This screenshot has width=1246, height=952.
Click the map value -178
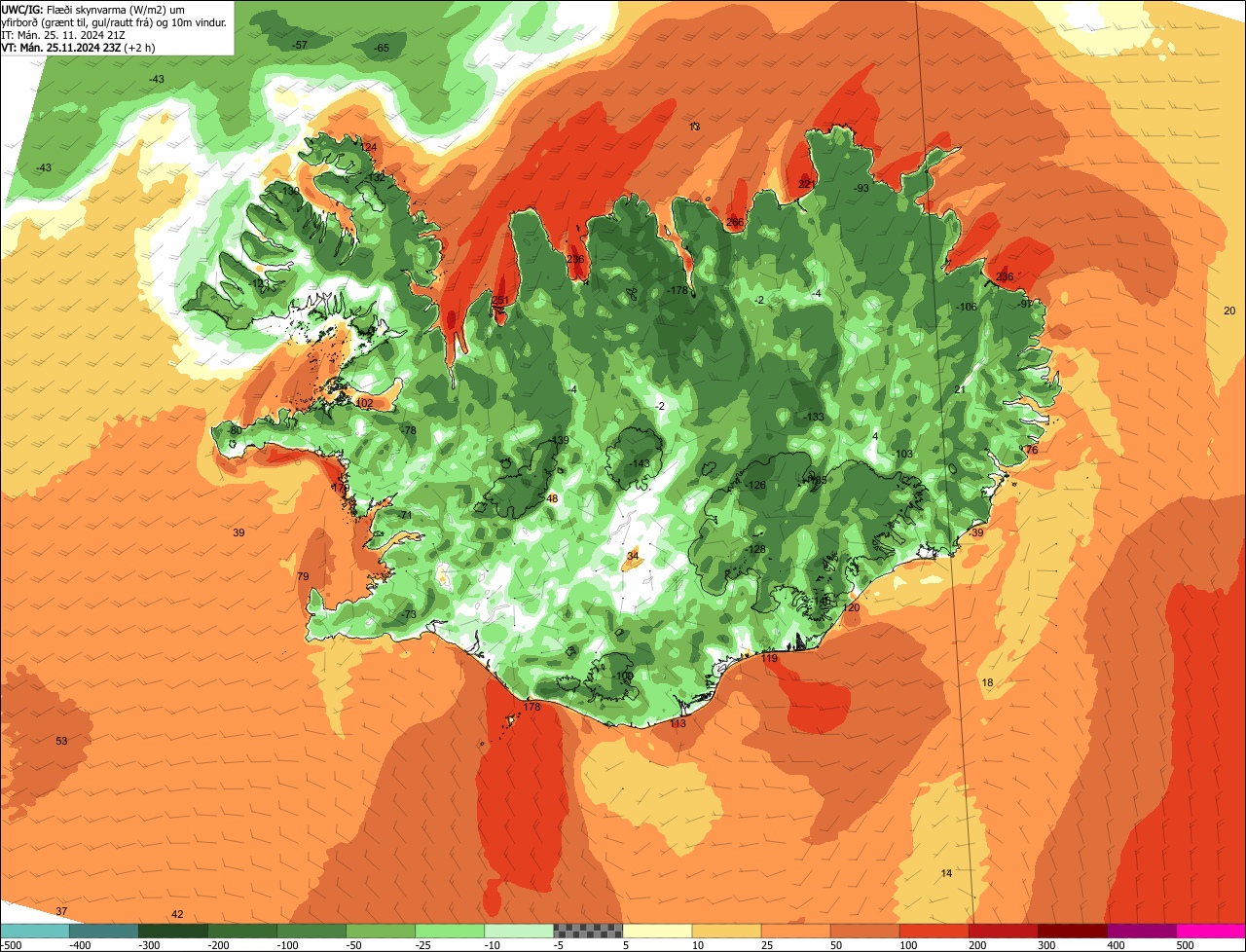[678, 291]
